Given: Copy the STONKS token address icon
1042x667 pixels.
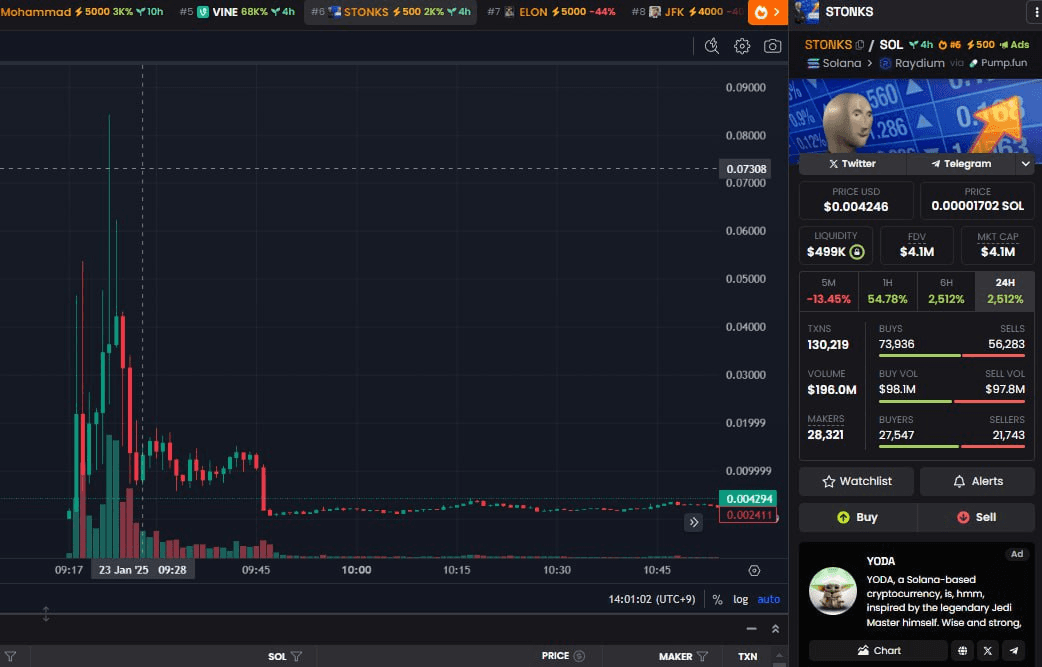Looking at the screenshot, I should pyautogui.click(x=860, y=45).
